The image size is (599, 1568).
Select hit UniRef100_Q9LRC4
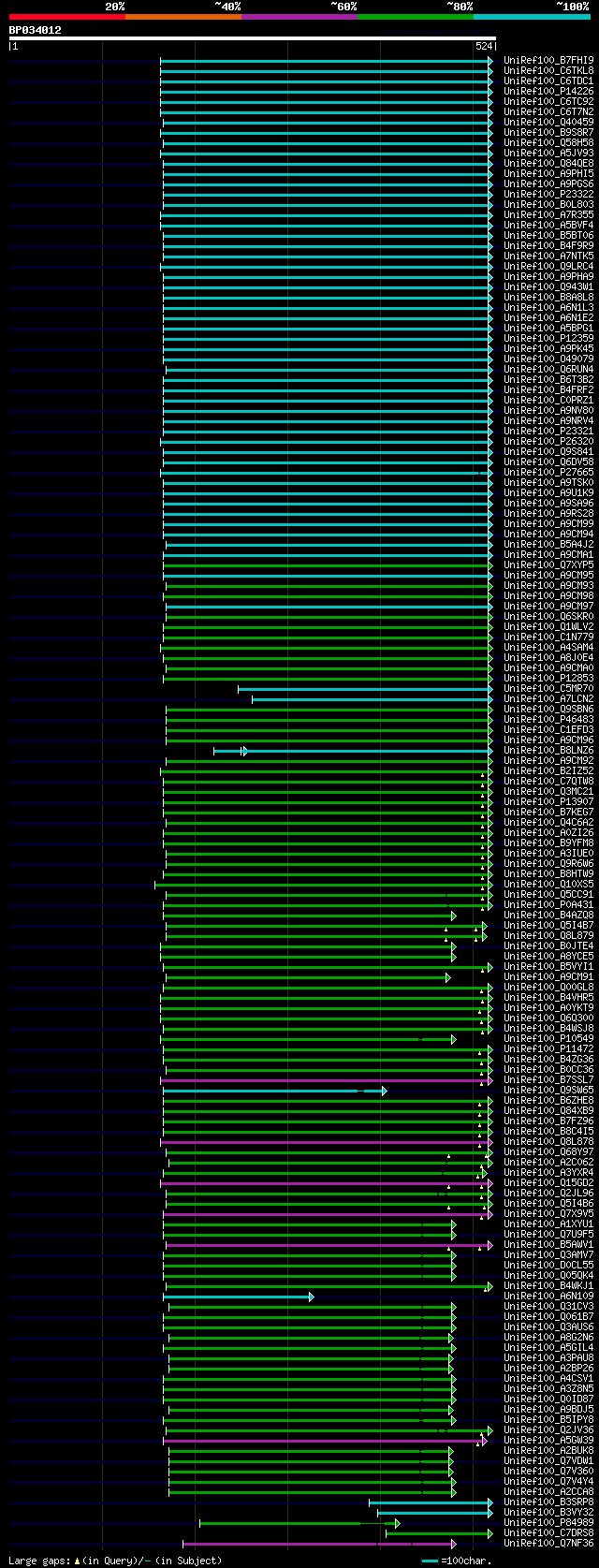(548, 266)
